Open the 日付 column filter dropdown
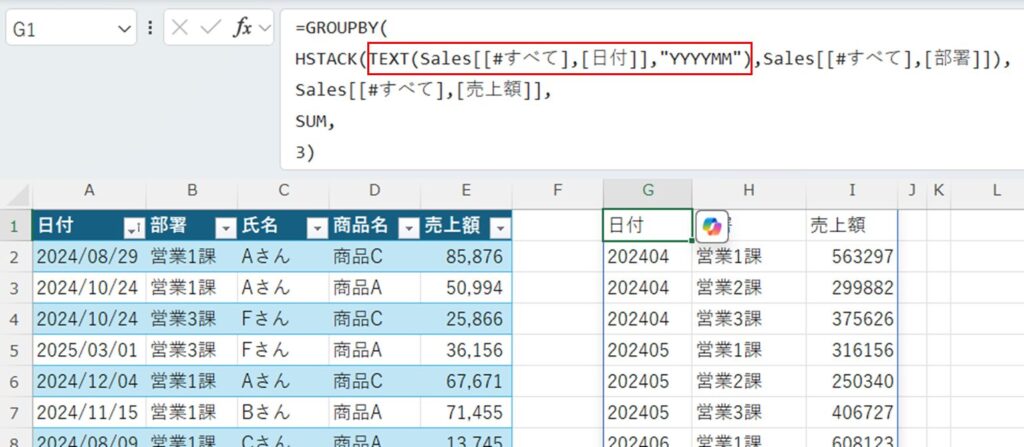Image resolution: width=1024 pixels, height=447 pixels. click(x=133, y=227)
